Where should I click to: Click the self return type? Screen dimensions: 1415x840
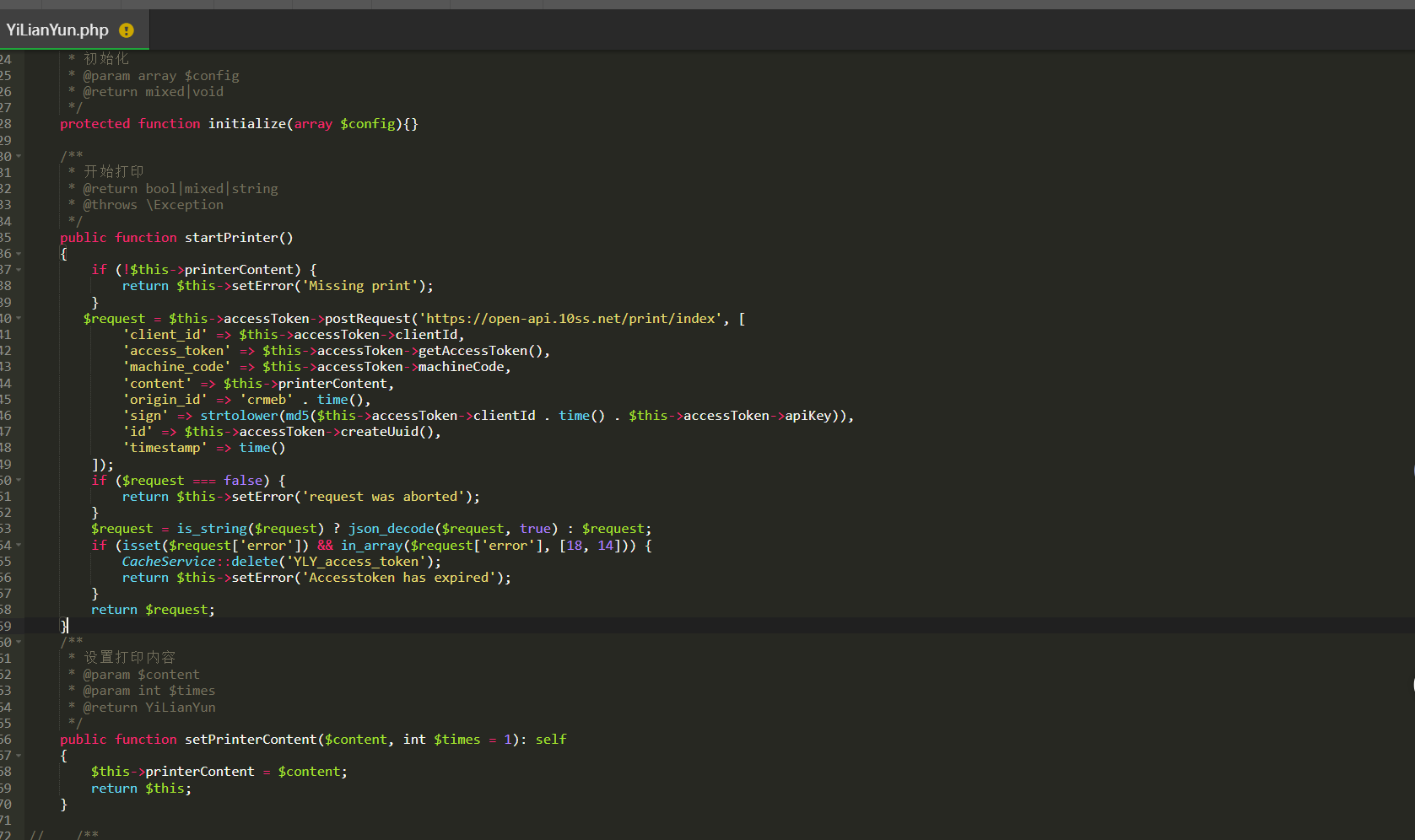[x=551, y=740]
